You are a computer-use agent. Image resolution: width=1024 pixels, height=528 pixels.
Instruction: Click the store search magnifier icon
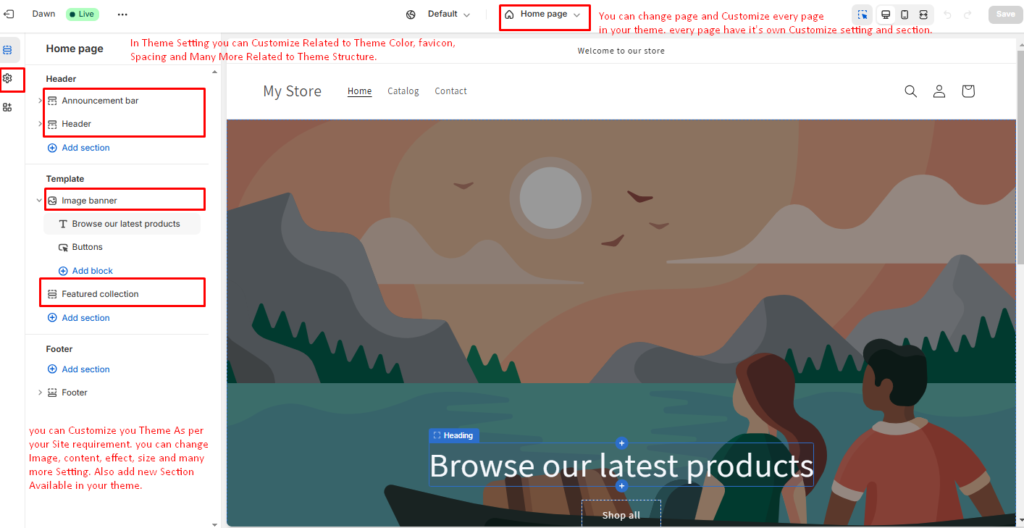click(910, 91)
